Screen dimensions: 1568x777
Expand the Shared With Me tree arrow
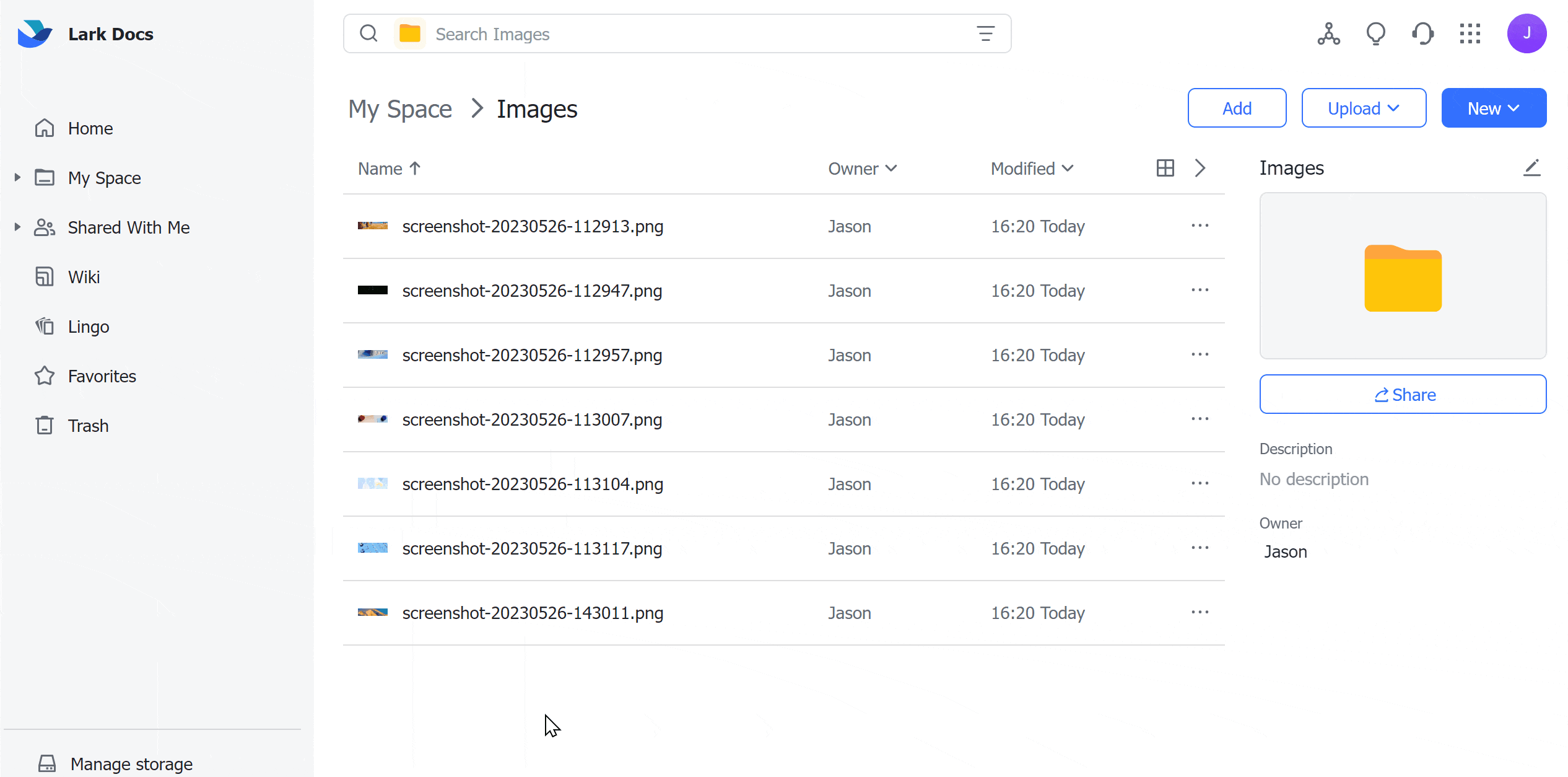17,227
